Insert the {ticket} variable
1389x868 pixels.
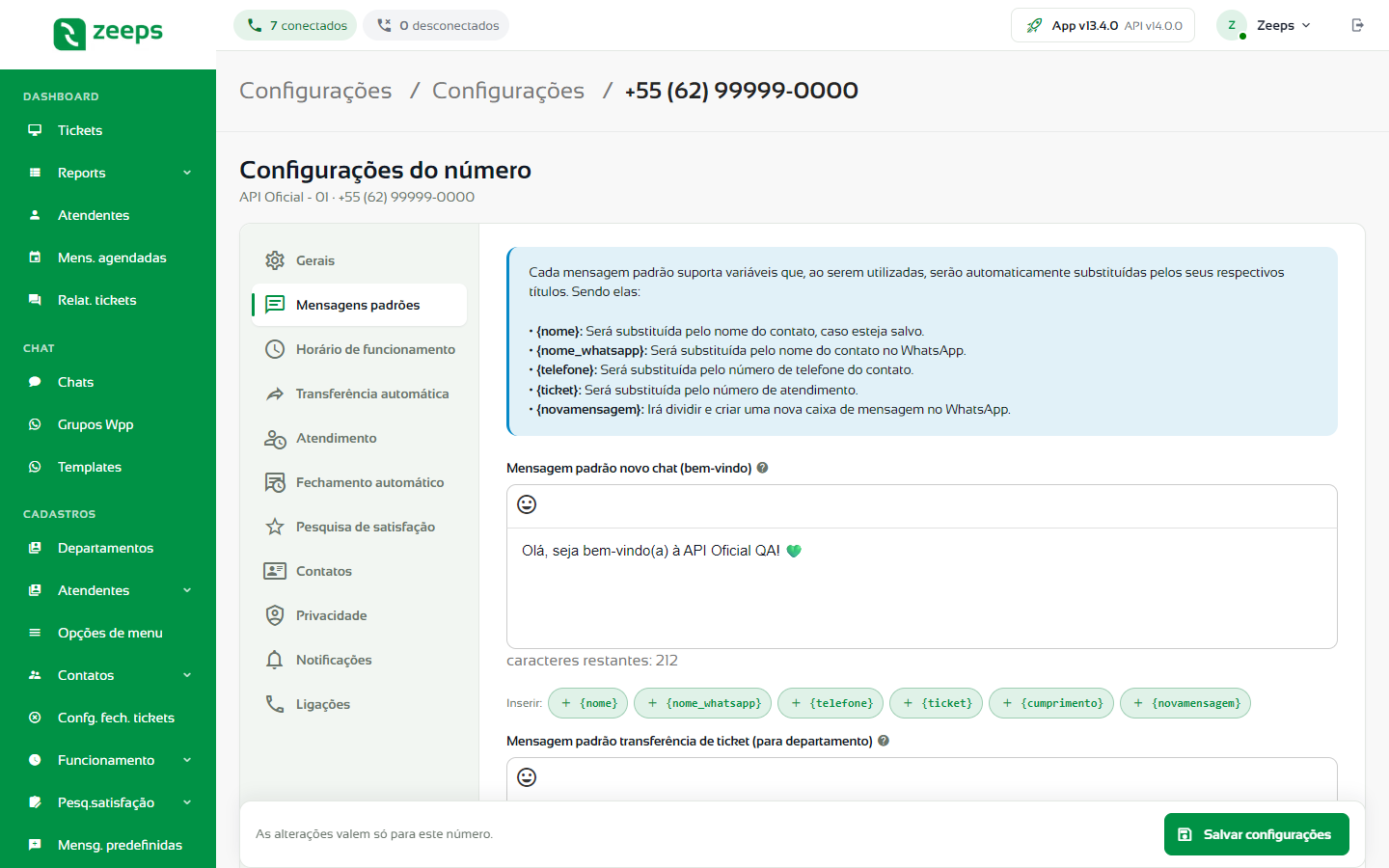[937, 703]
